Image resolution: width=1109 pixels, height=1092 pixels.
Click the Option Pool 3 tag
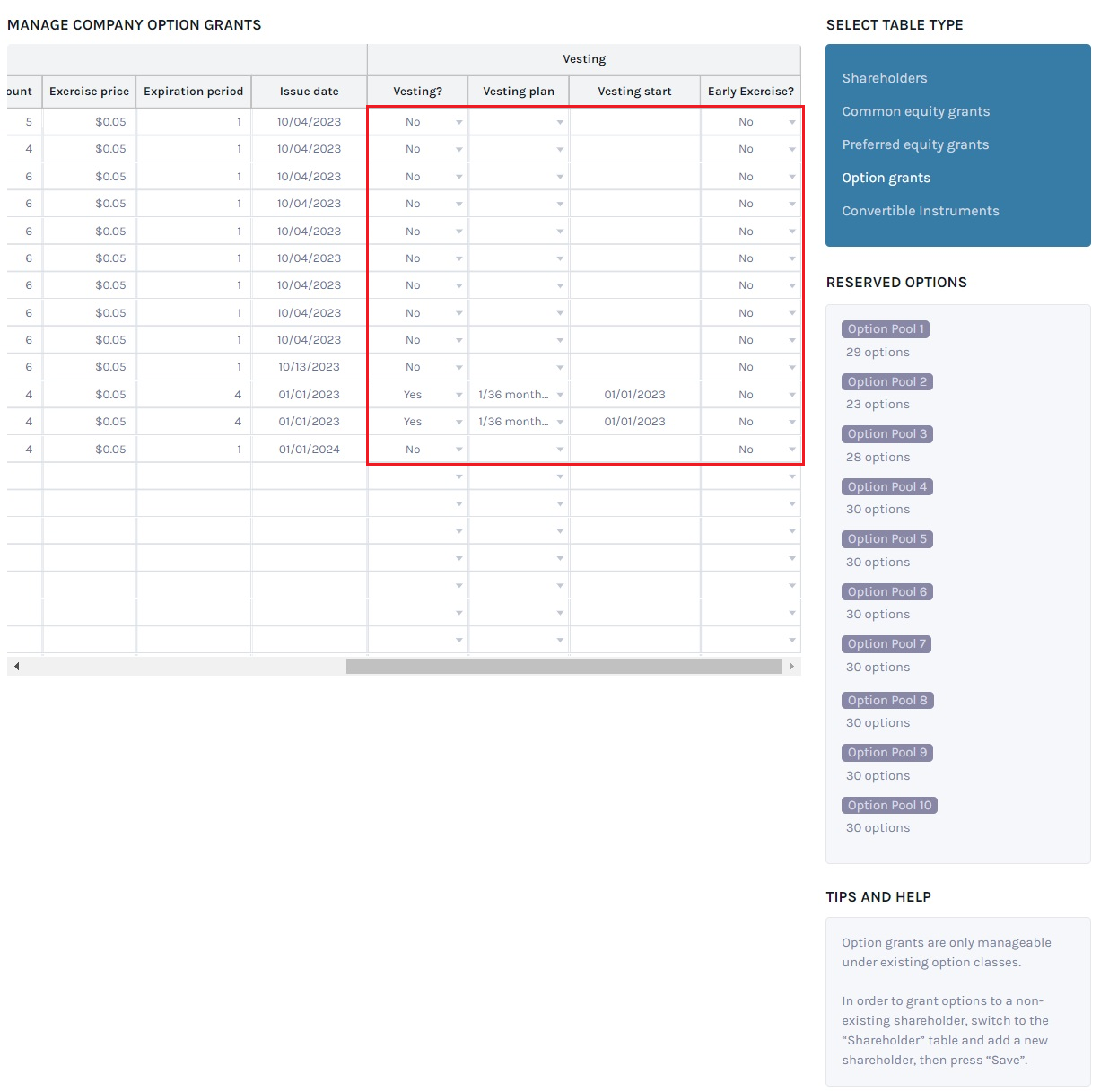887,434
